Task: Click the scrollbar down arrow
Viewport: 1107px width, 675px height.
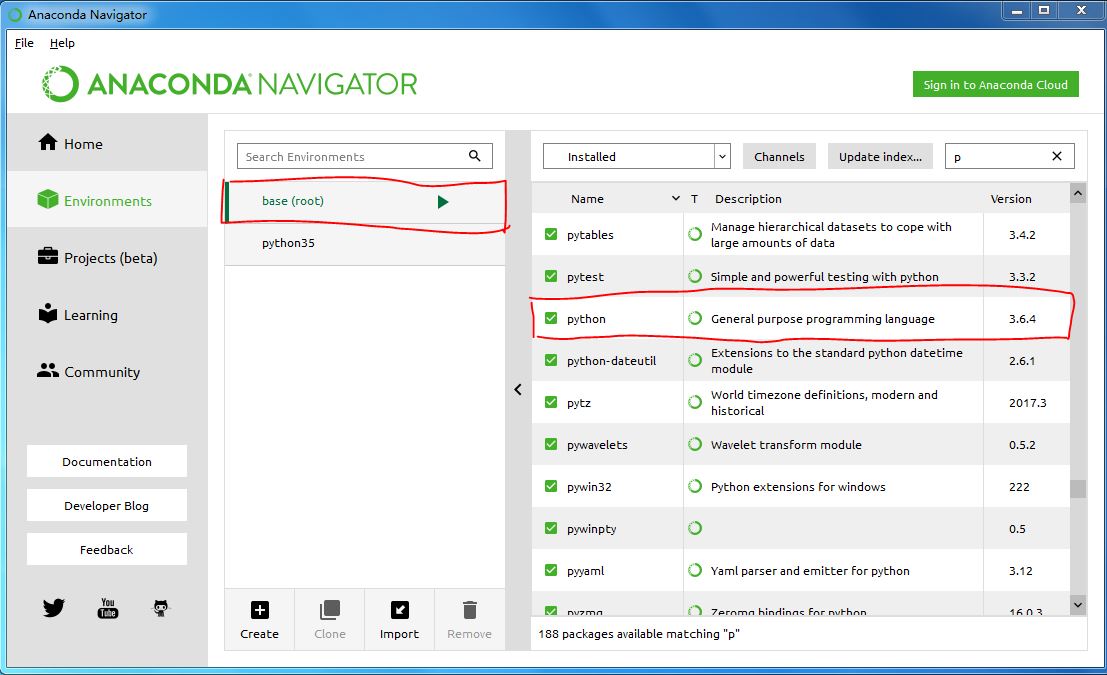Action: tap(1077, 604)
